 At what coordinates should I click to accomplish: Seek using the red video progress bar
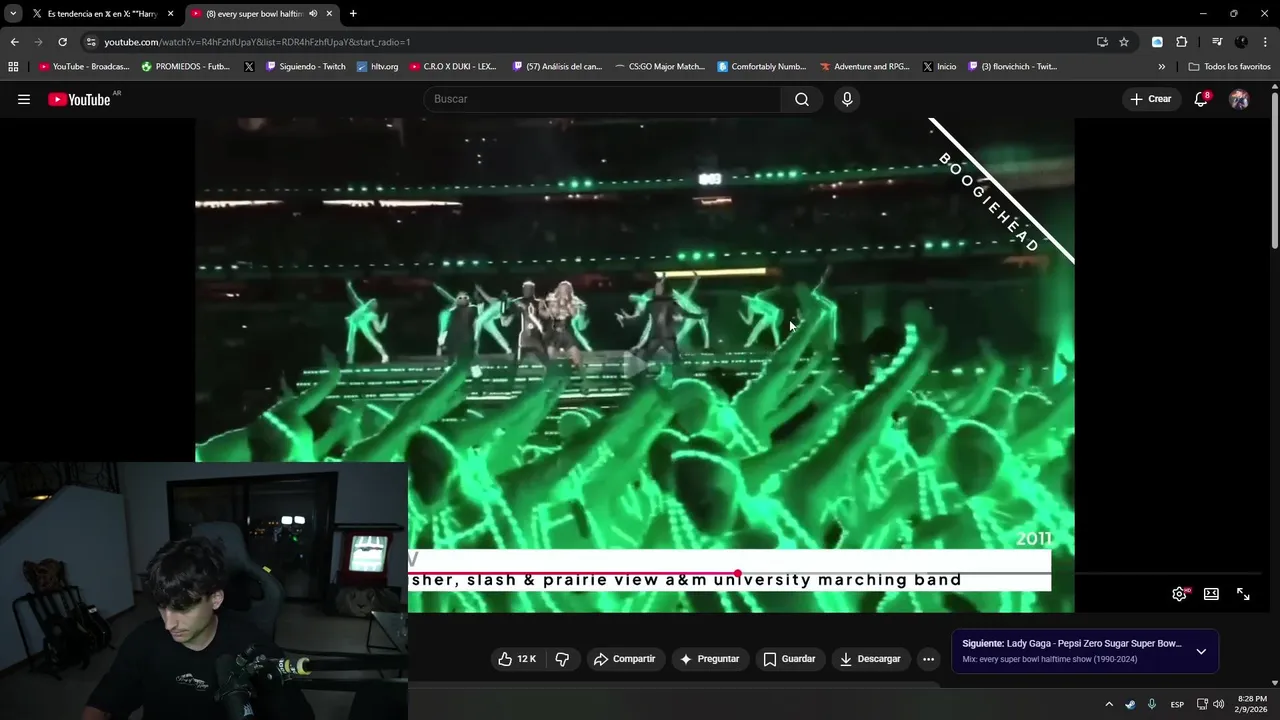573,573
